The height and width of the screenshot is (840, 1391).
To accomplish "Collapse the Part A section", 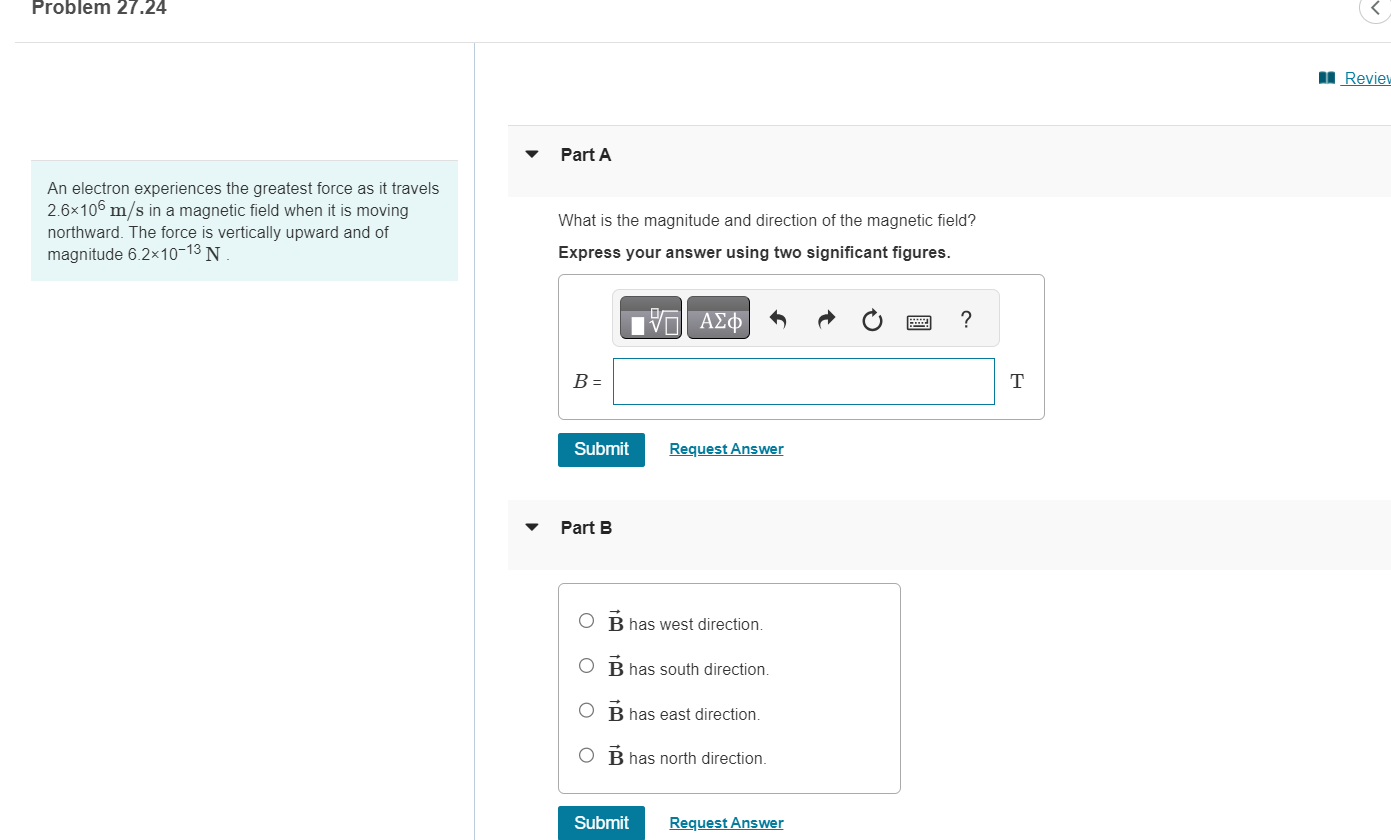I will coord(531,154).
